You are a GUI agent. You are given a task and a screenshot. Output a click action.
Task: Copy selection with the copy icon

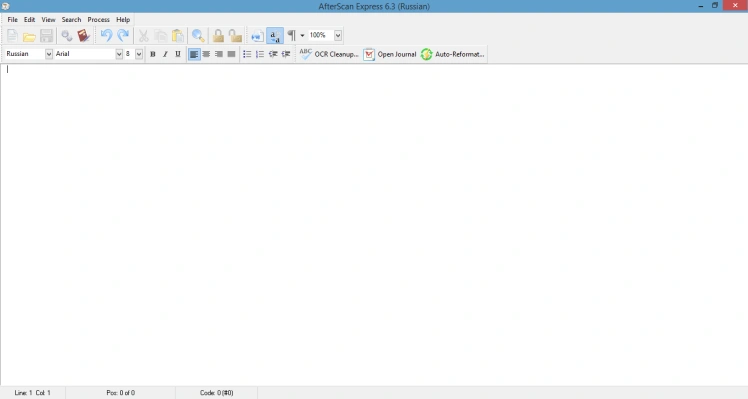point(161,36)
